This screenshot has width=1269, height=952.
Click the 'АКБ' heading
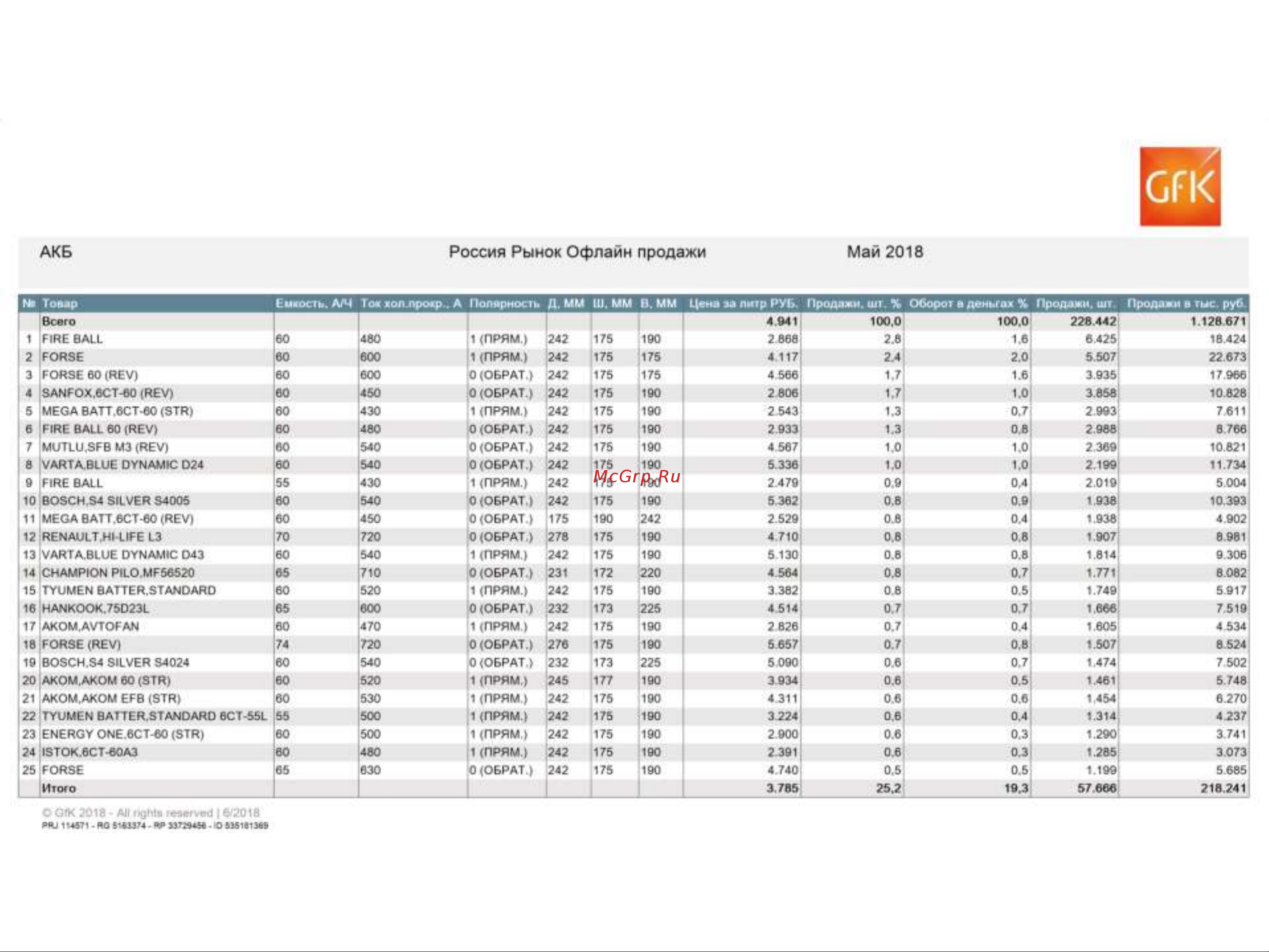pyautogui.click(x=55, y=252)
